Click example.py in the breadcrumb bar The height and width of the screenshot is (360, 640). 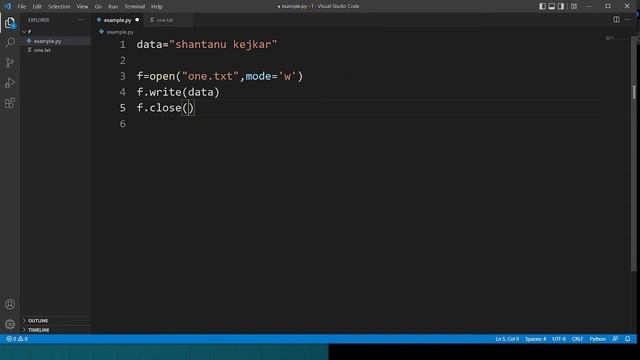pyautogui.click(x=120, y=32)
